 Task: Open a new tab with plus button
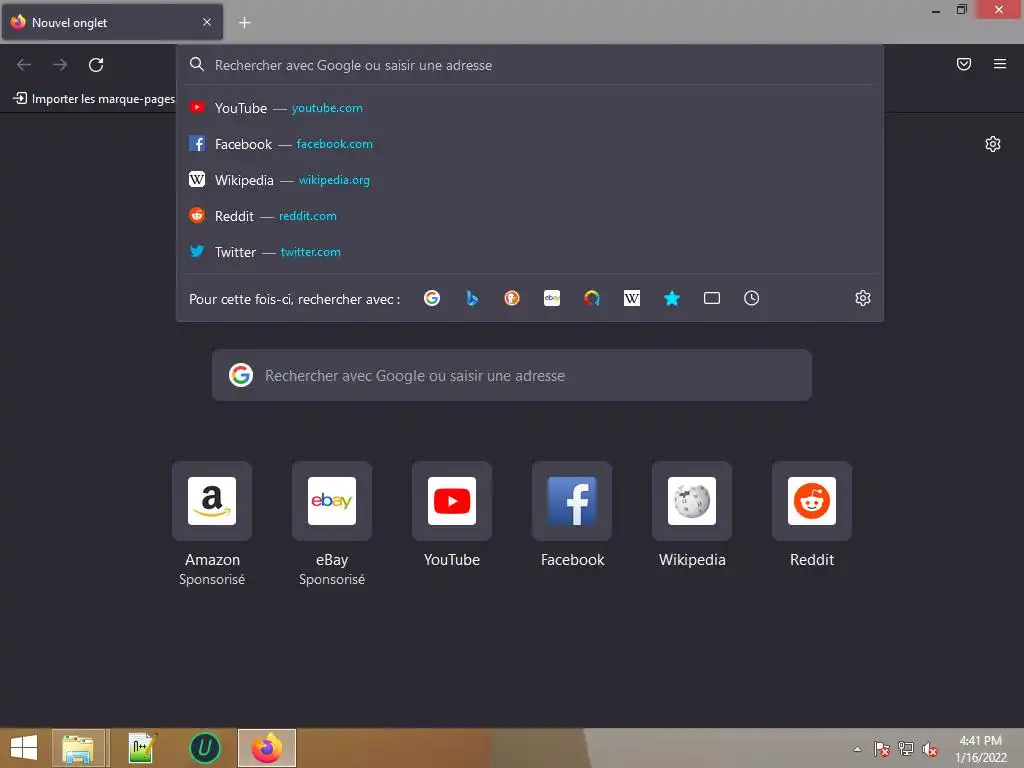tap(244, 23)
